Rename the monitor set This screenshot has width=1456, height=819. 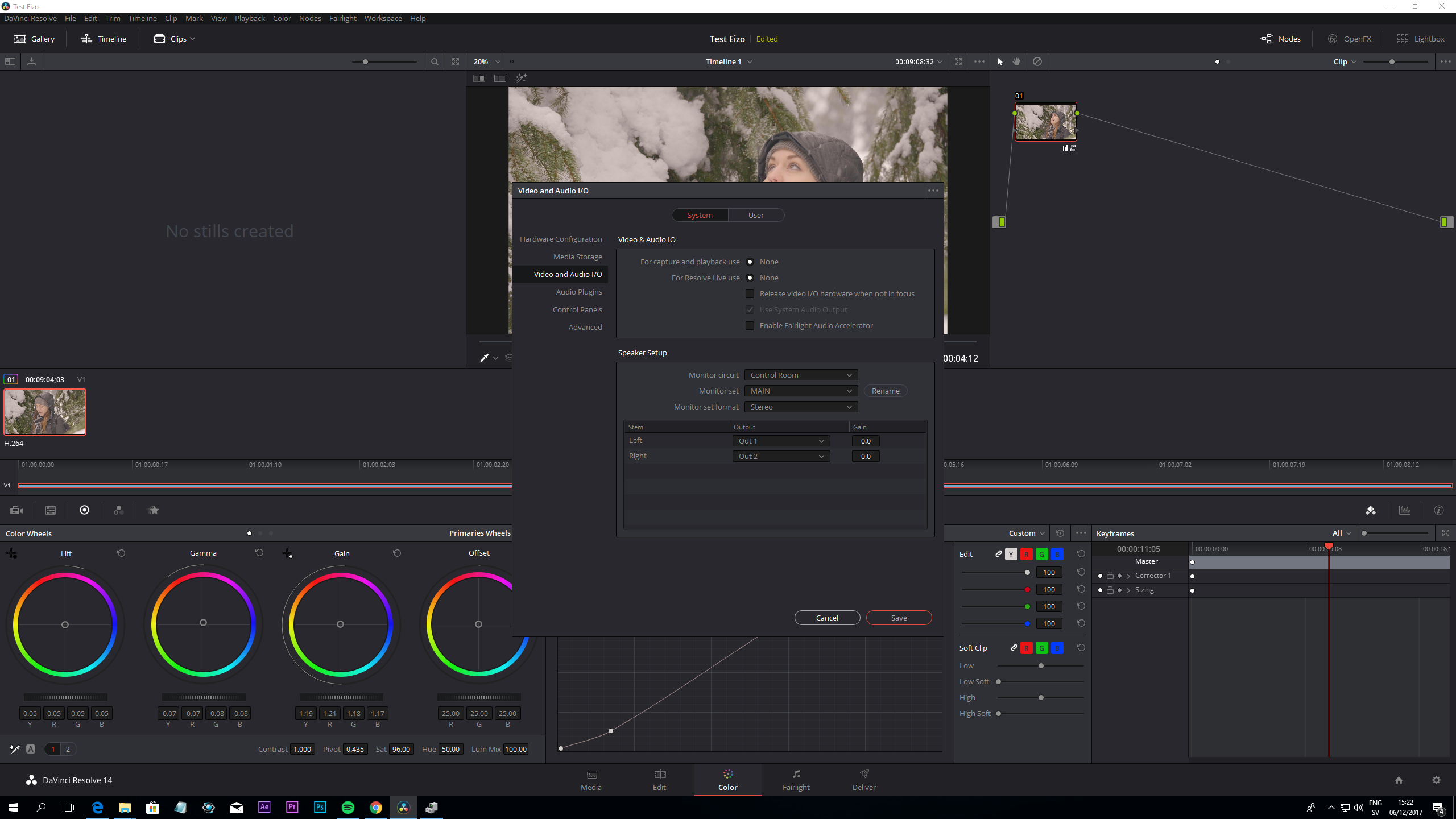(886, 391)
